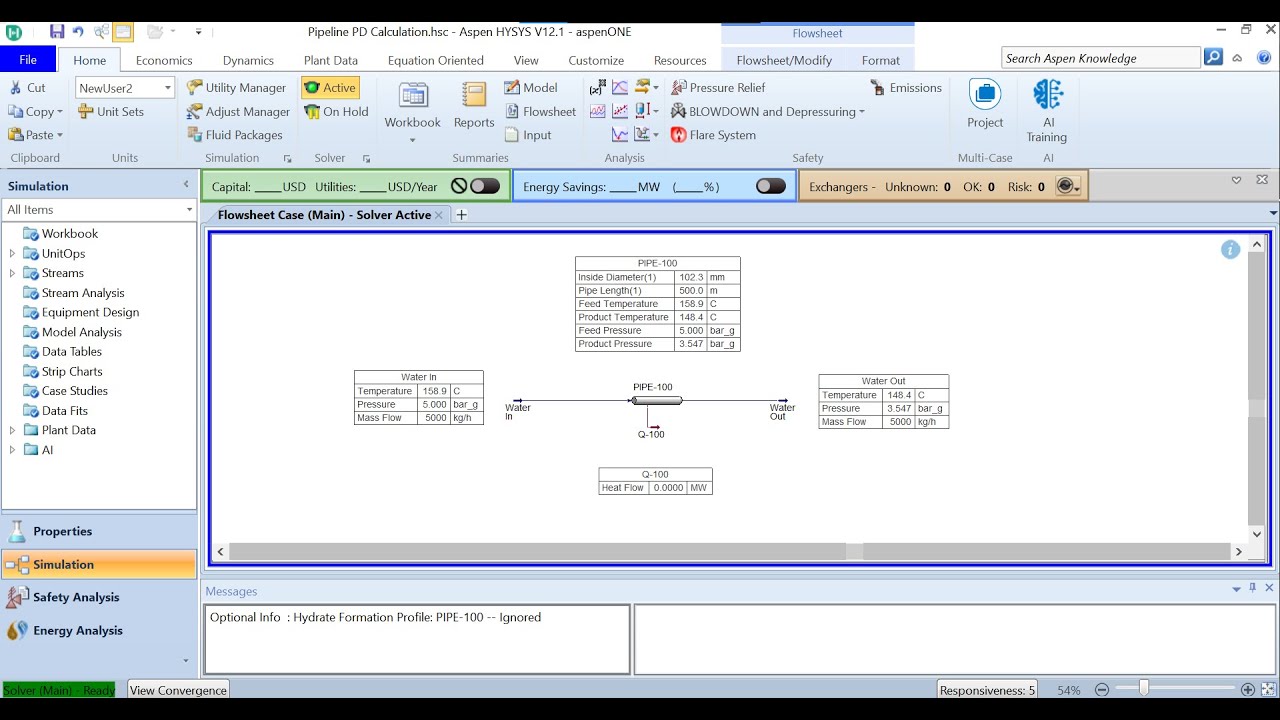Open the Utility Manager
The height and width of the screenshot is (720, 1280).
tap(237, 88)
